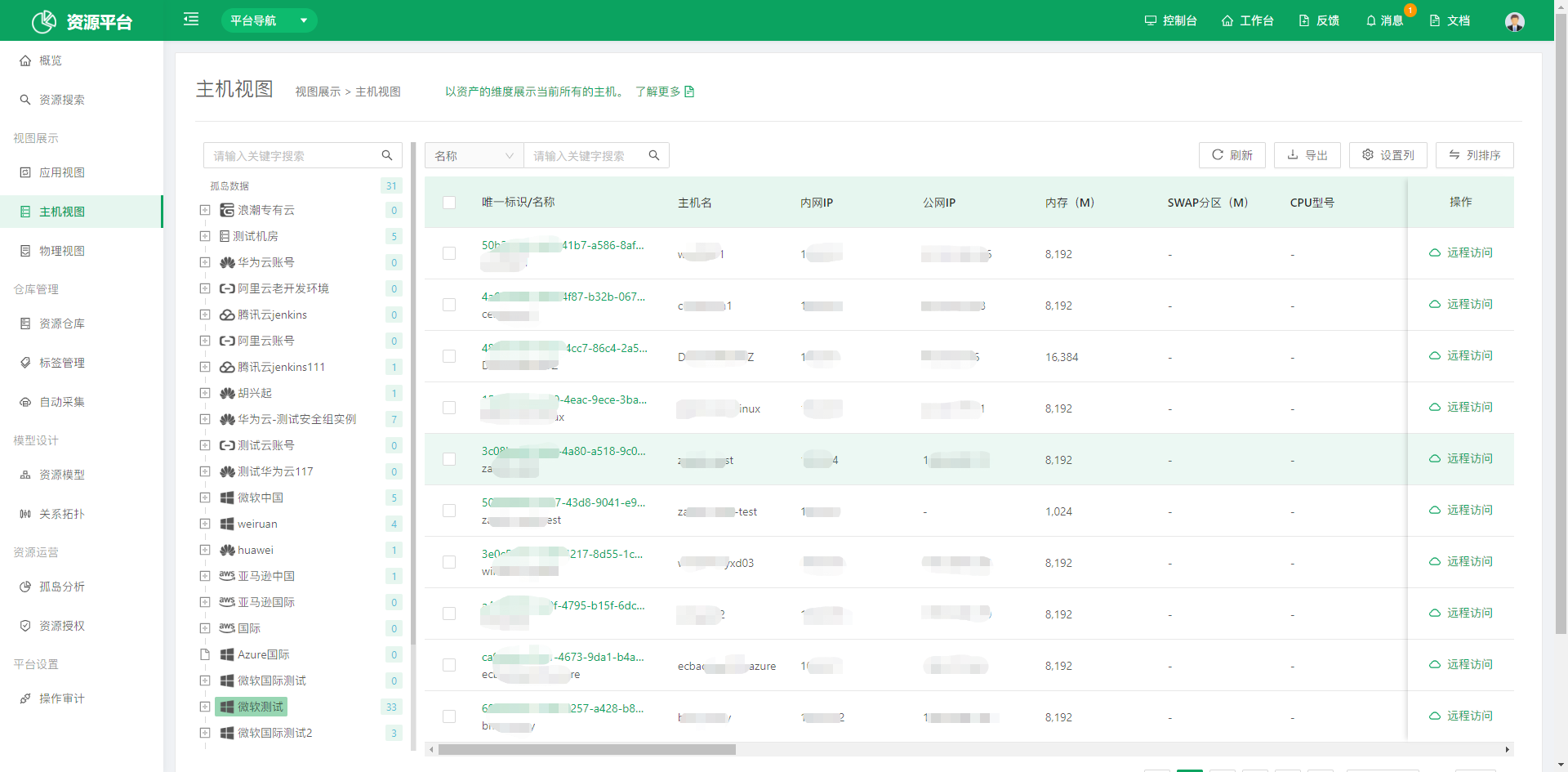Check the row with 217-8d55-1c
The height and width of the screenshot is (772, 1568).
click(449, 562)
